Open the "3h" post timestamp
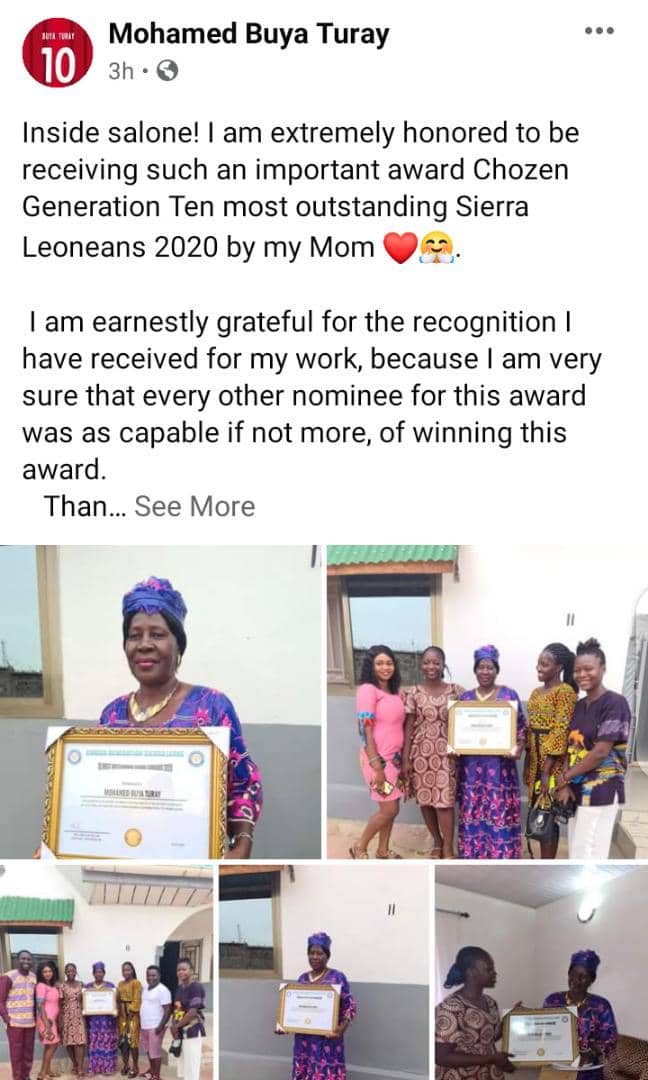 120,71
